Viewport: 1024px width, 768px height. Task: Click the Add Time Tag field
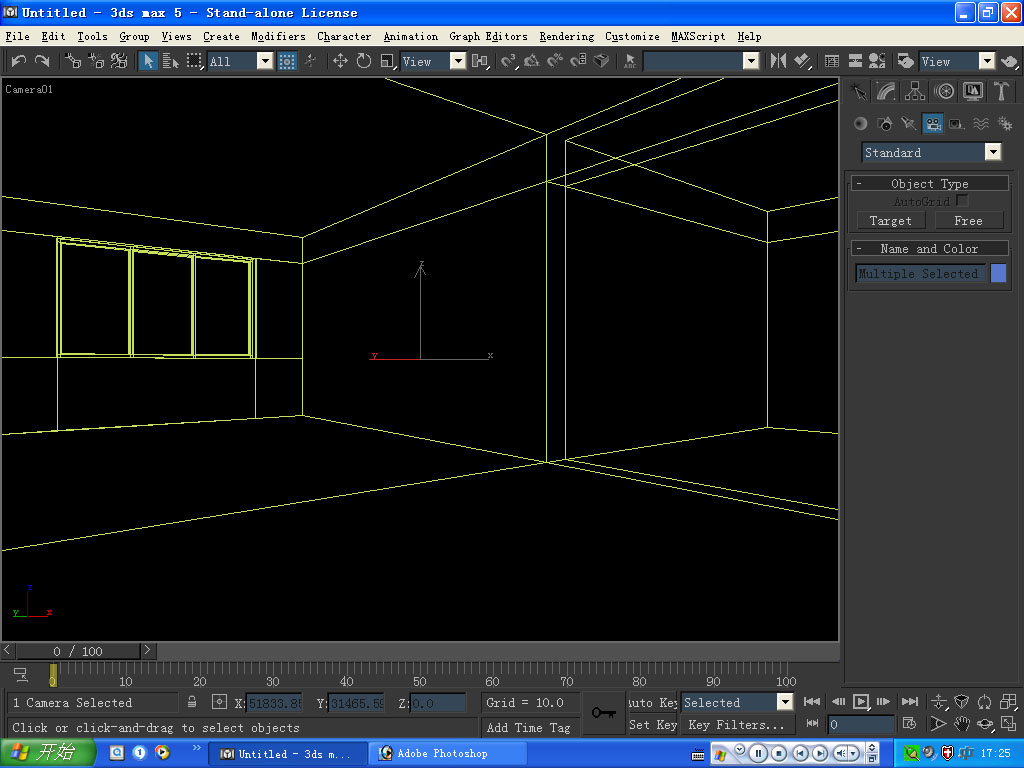528,728
